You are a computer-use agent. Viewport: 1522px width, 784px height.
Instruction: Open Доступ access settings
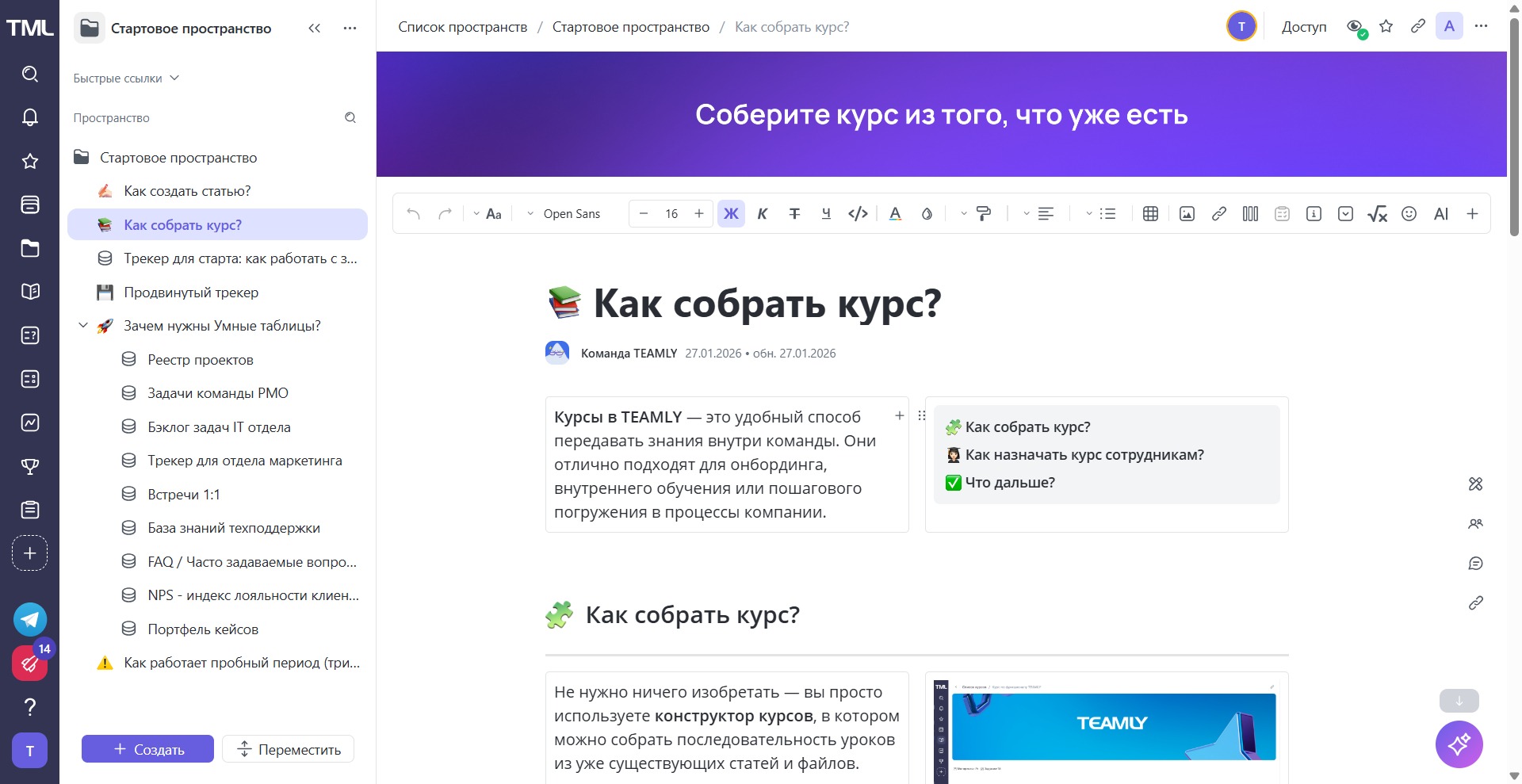pyautogui.click(x=1304, y=26)
